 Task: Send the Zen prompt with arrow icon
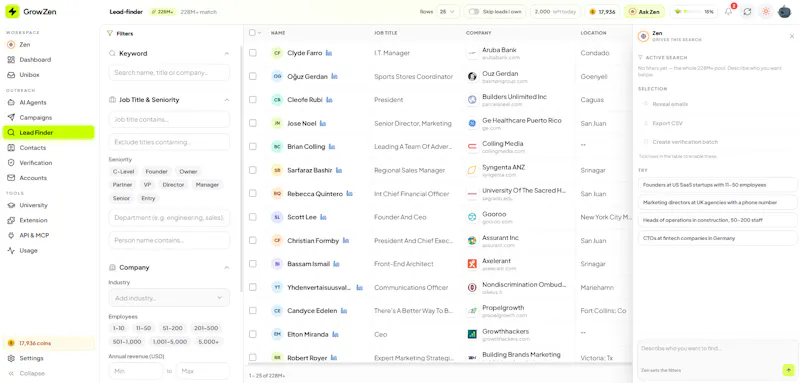click(x=788, y=370)
